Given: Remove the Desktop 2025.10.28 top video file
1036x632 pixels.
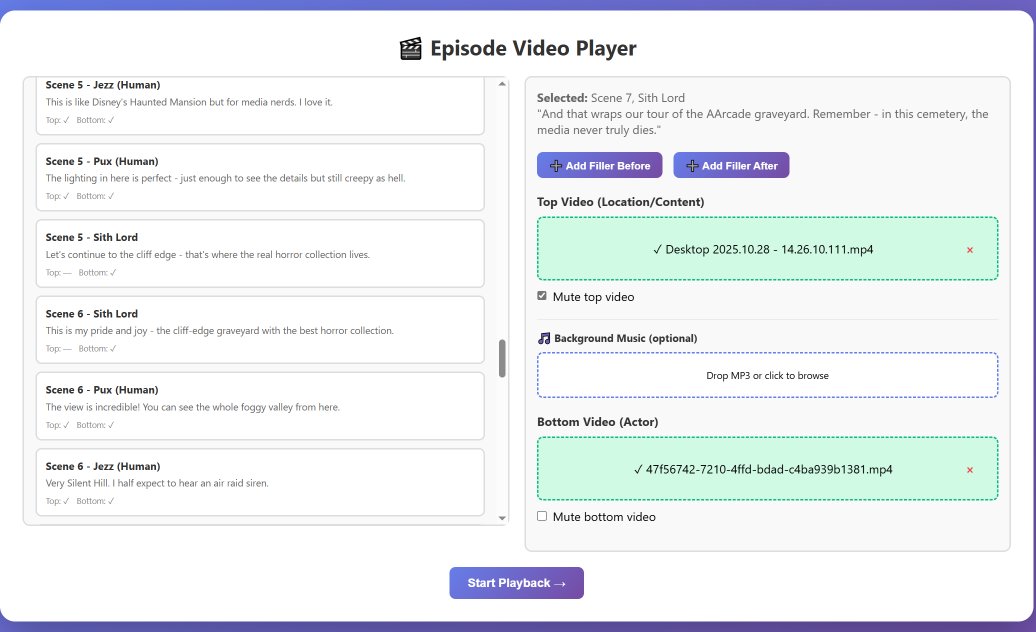Looking at the screenshot, I should coord(969,250).
